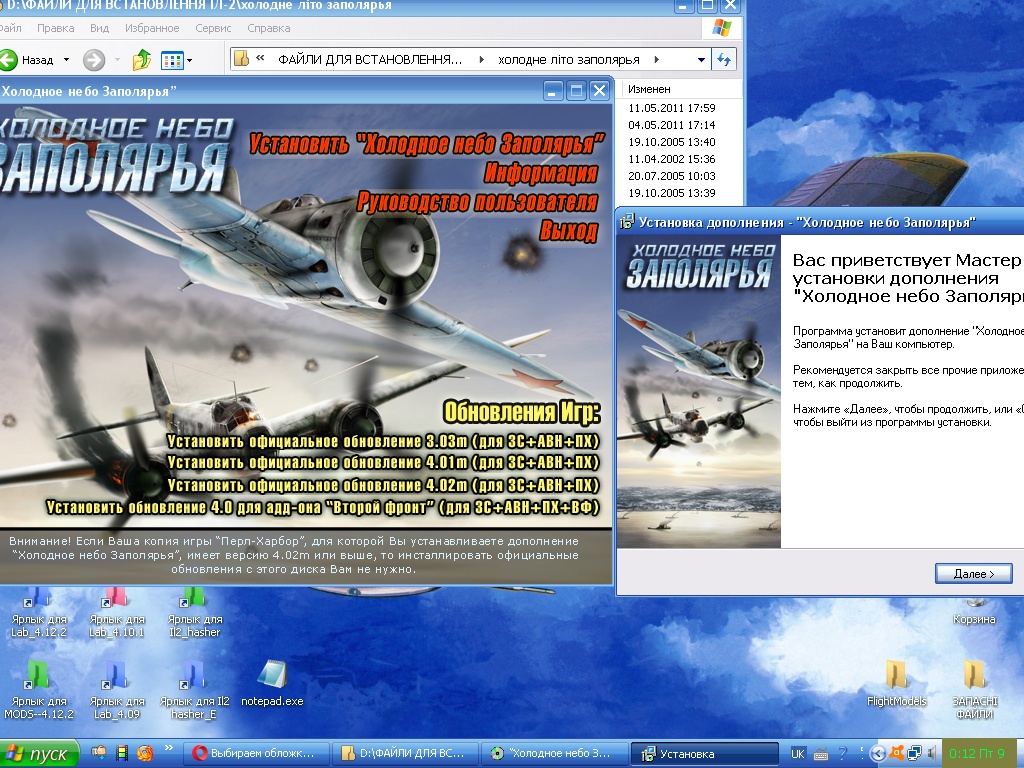This screenshot has width=1024, height=768.
Task: Click Далее button in setup wizard
Action: click(x=974, y=573)
